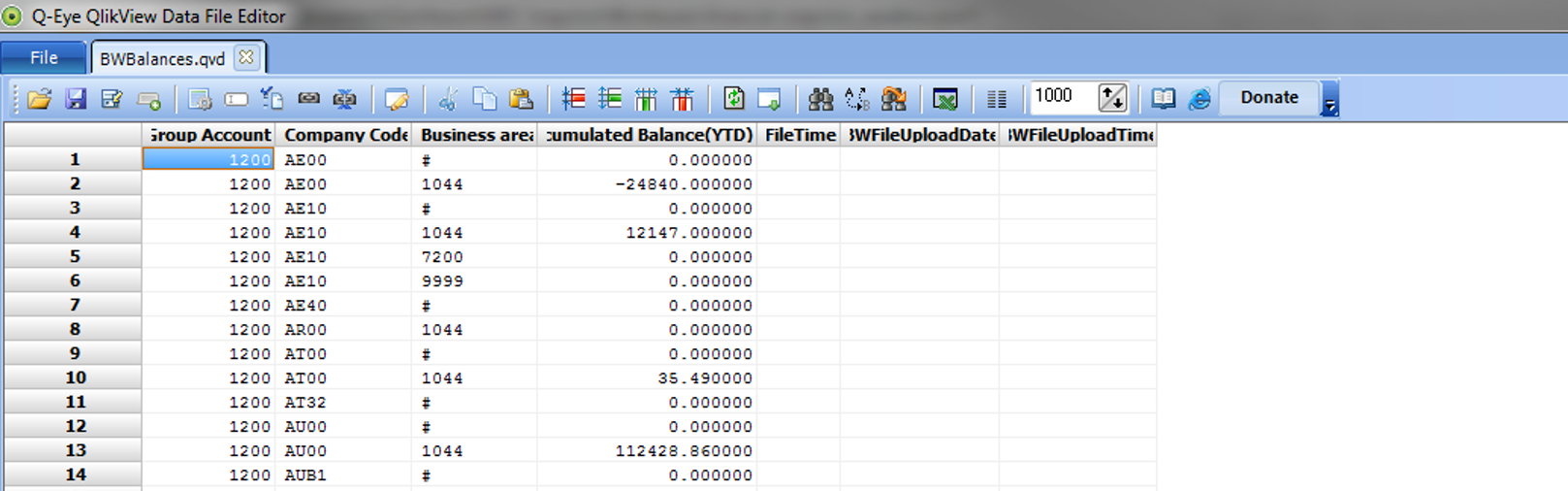Click the 112428.860000 balance cell
This screenshot has width=1568, height=491.
[x=647, y=450]
